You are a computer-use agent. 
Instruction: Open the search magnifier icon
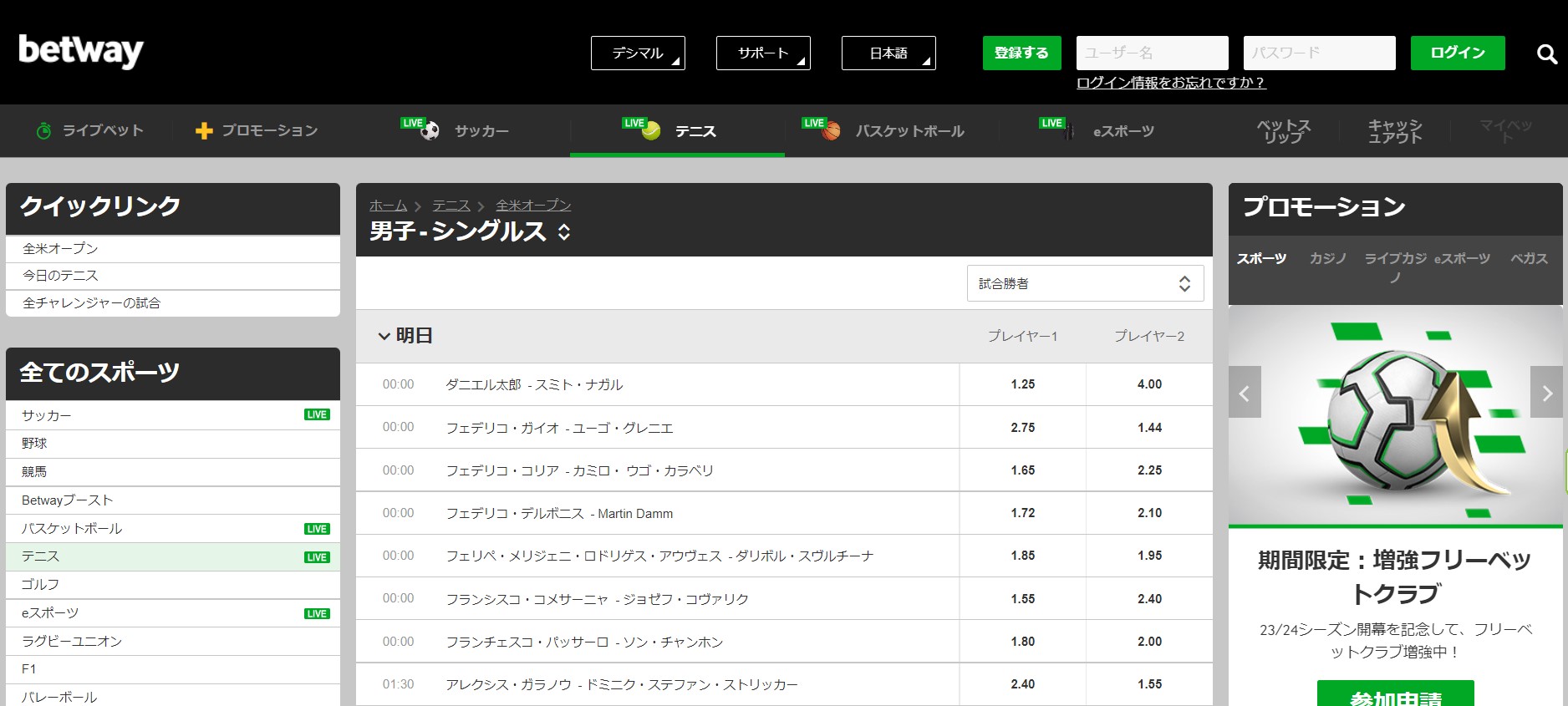[1546, 54]
